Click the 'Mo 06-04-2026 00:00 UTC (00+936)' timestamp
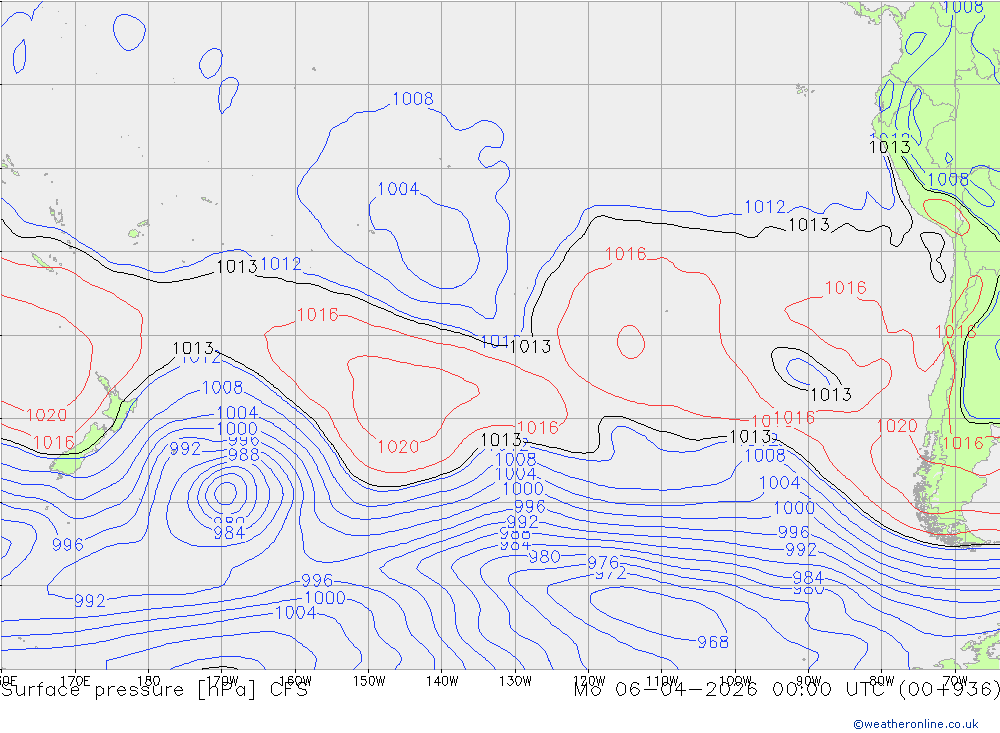 [x=786, y=690]
